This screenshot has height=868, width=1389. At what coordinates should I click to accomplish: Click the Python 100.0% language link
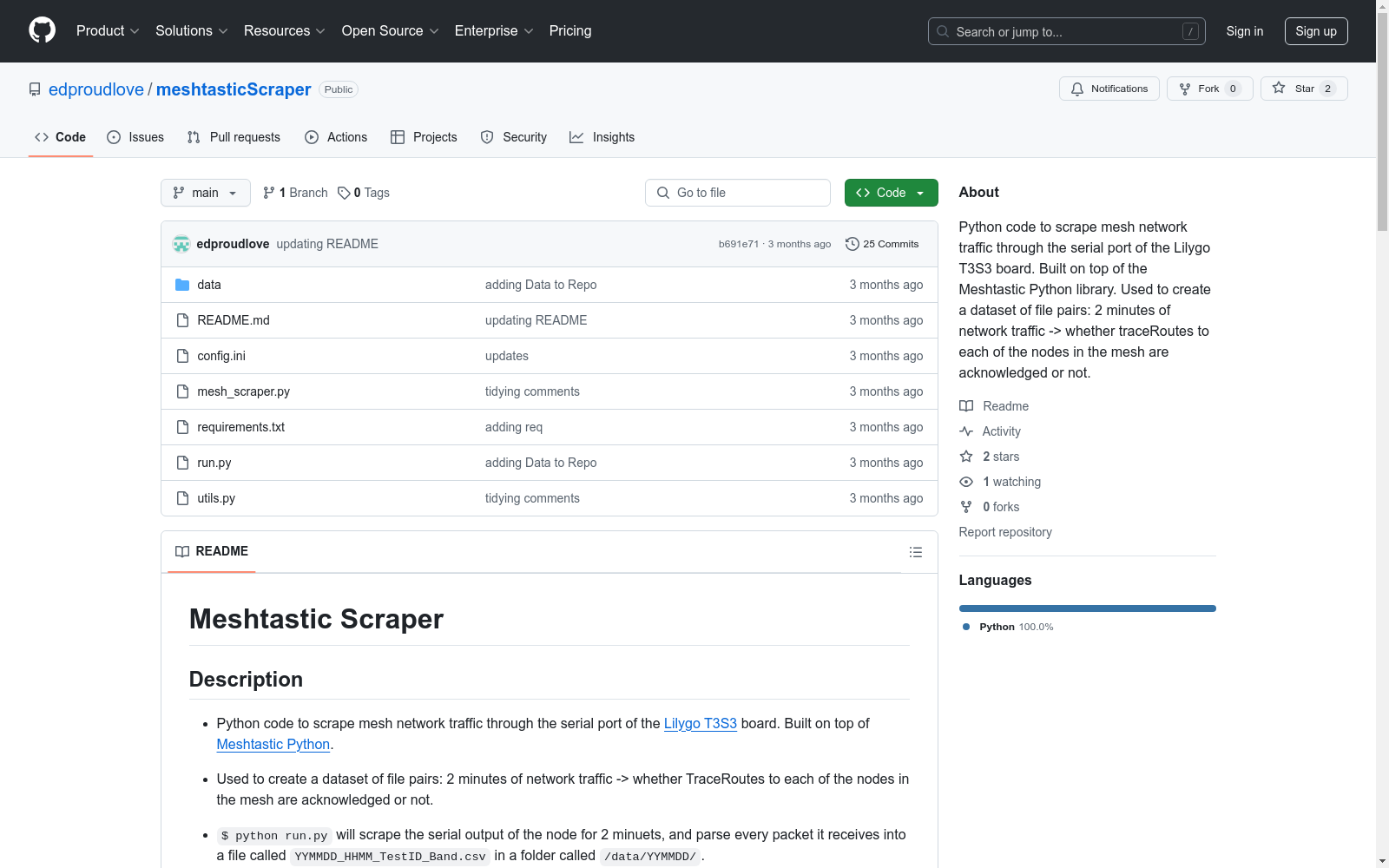[1008, 627]
